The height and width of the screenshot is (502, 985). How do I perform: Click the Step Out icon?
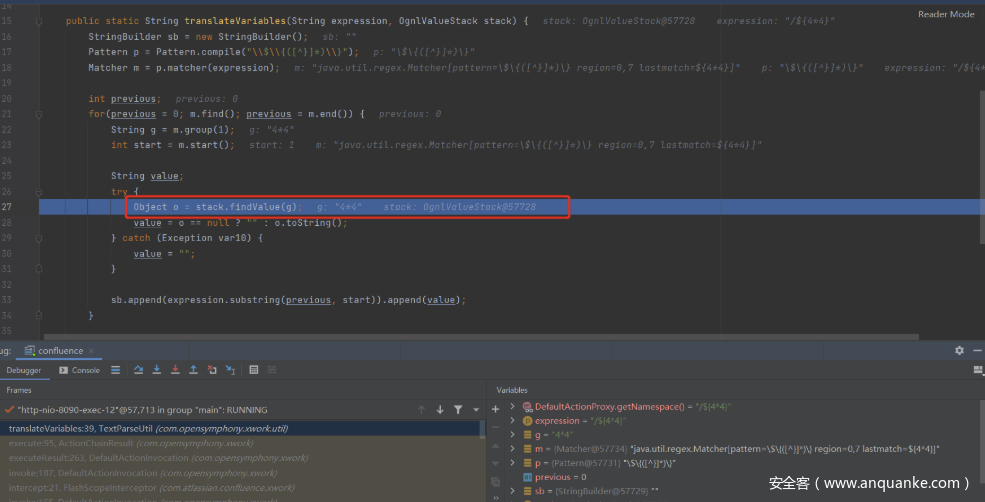[193, 370]
